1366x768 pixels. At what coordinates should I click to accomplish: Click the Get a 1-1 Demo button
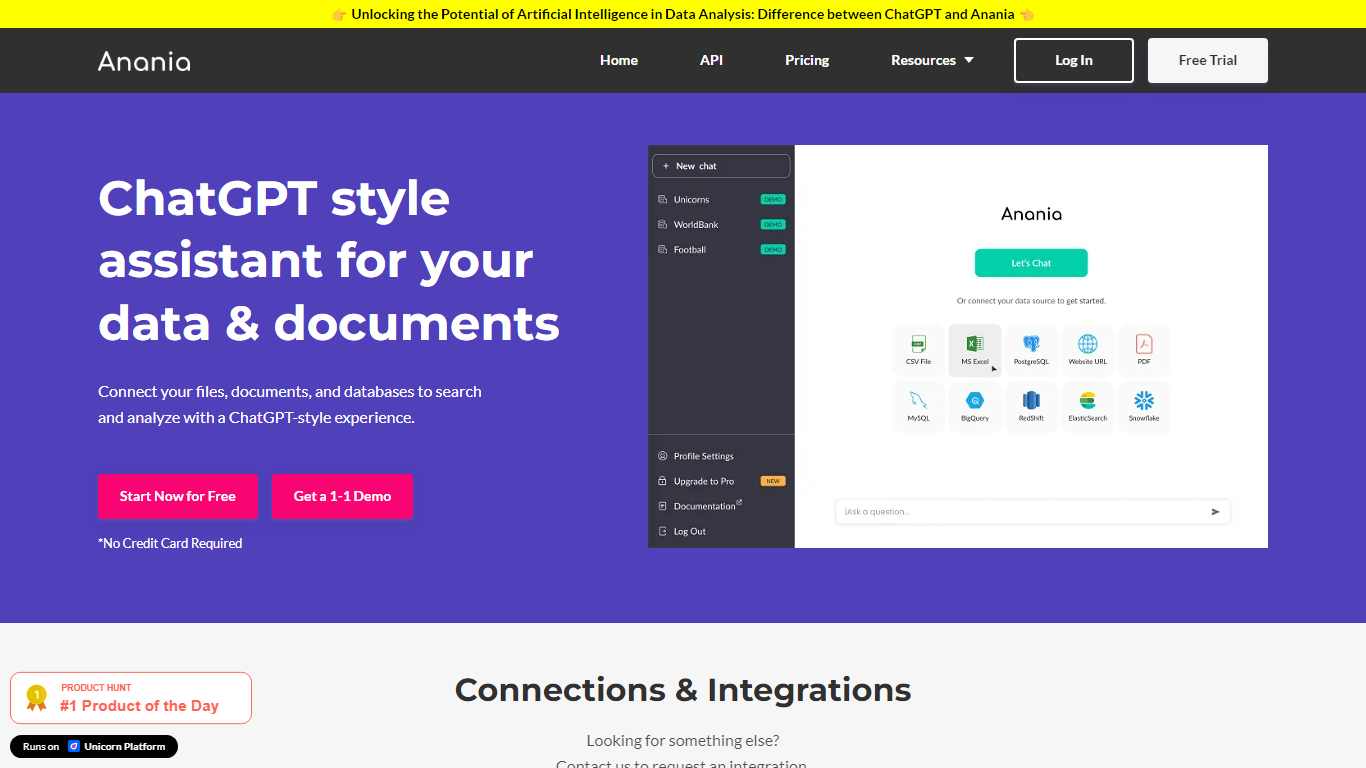coord(342,496)
